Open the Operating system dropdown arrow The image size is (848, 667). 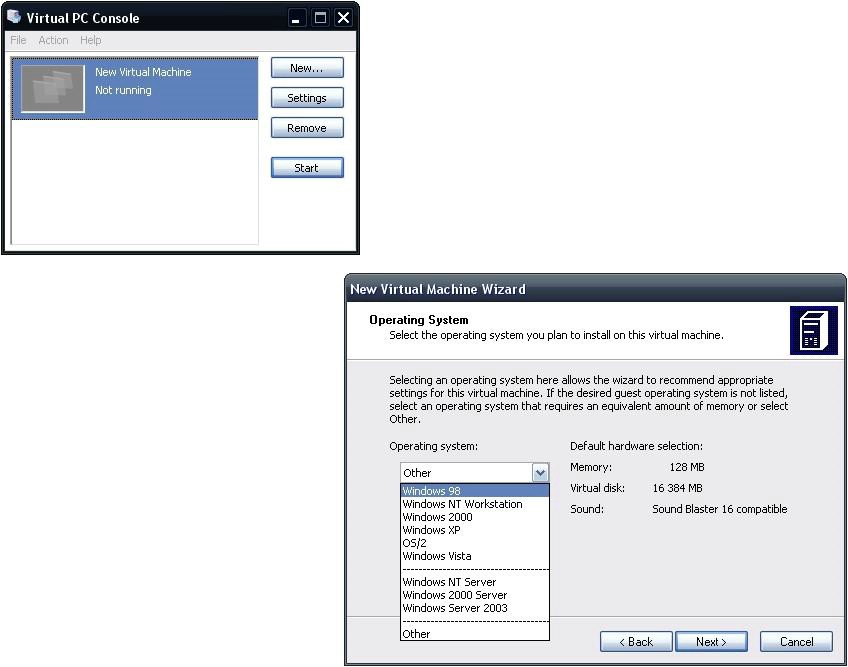[x=540, y=473]
